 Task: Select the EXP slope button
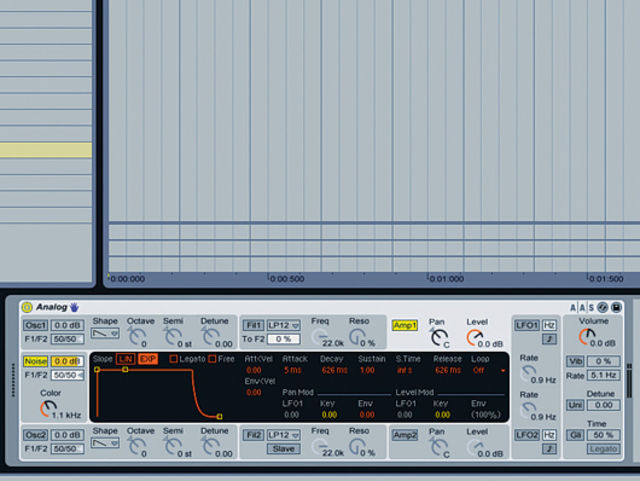(148, 359)
